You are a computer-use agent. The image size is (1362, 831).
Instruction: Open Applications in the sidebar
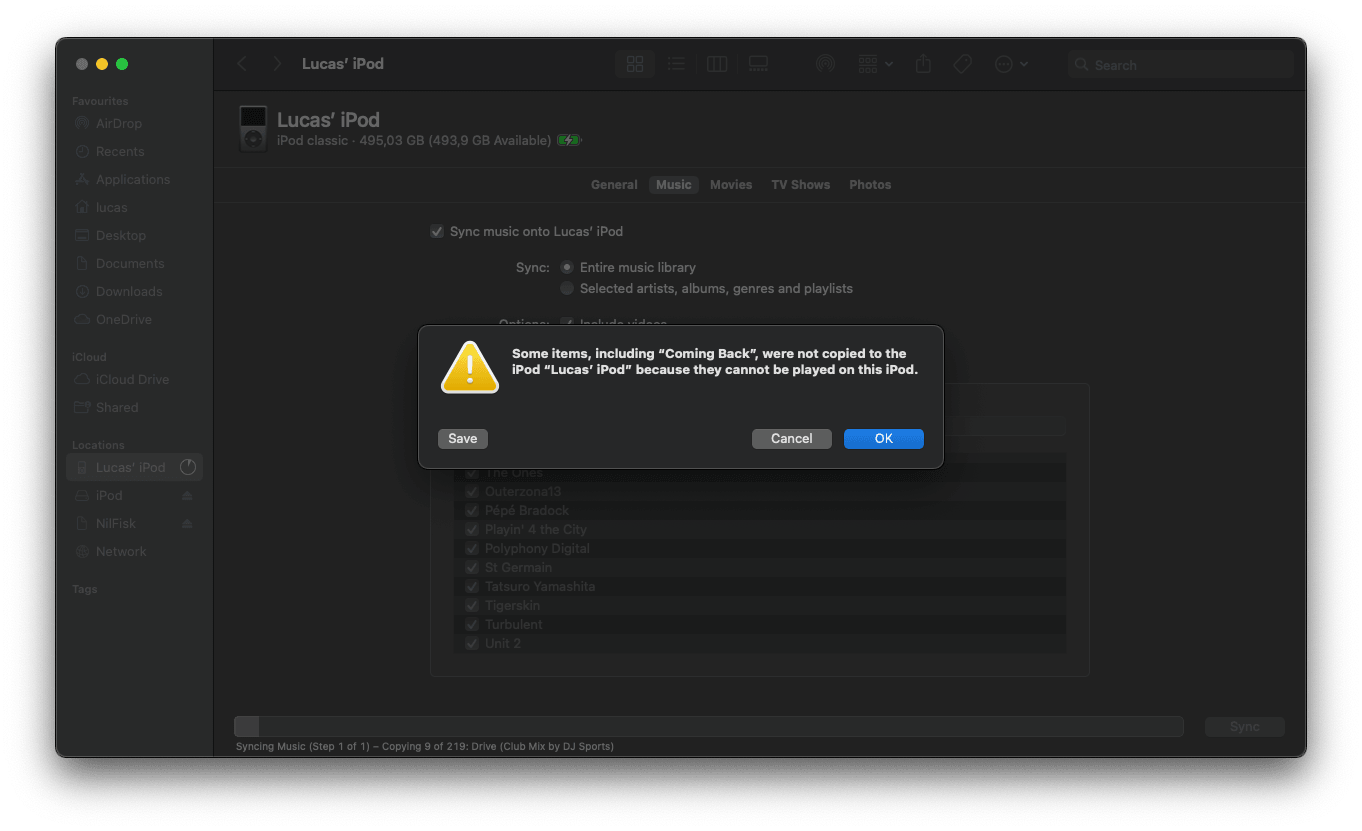tap(134, 180)
